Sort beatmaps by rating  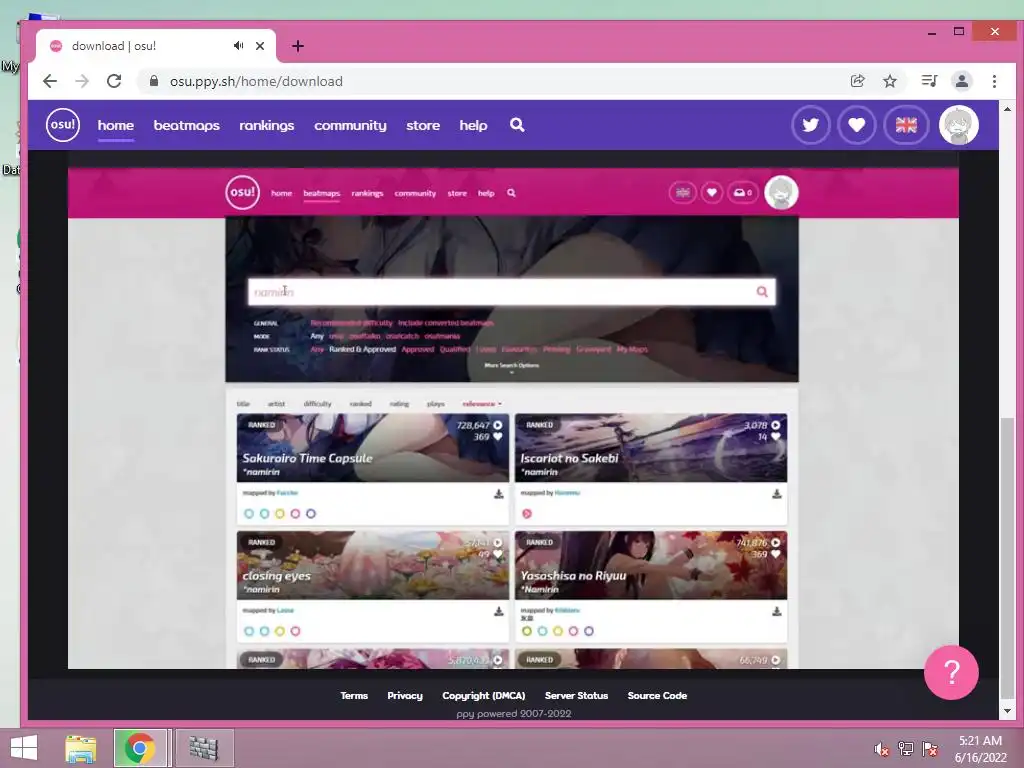399,404
